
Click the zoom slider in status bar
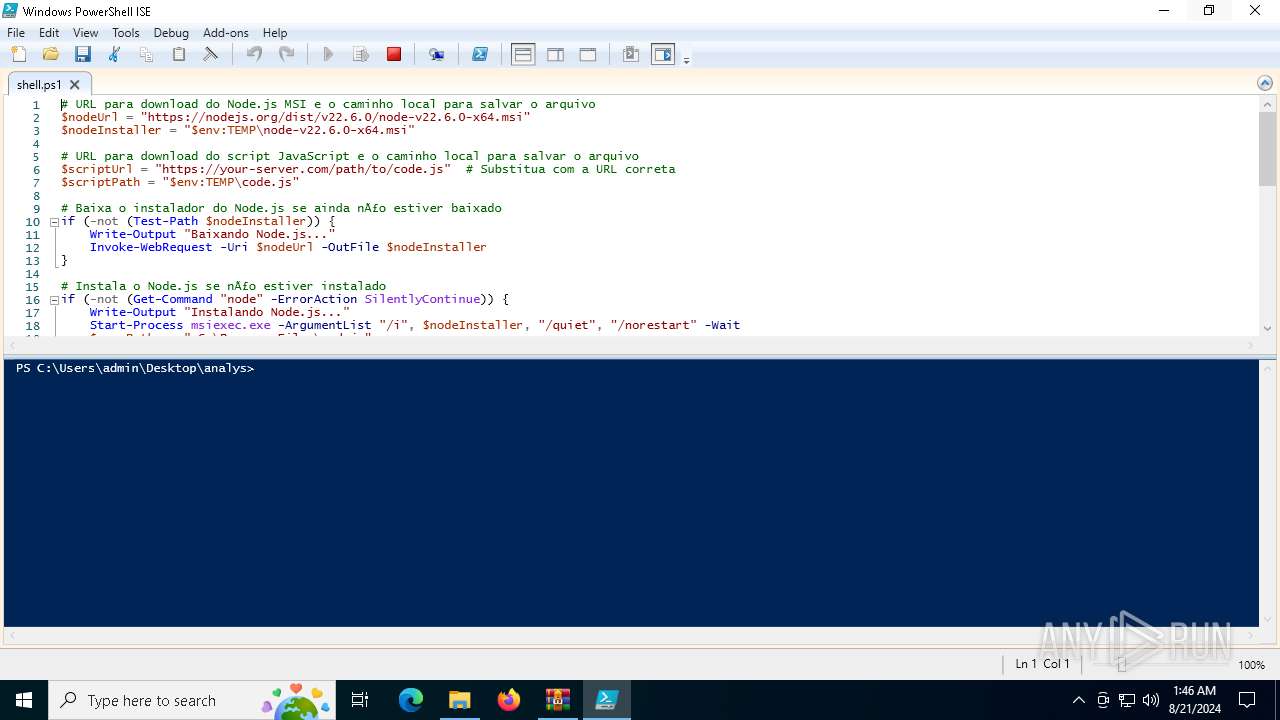tap(1121, 665)
